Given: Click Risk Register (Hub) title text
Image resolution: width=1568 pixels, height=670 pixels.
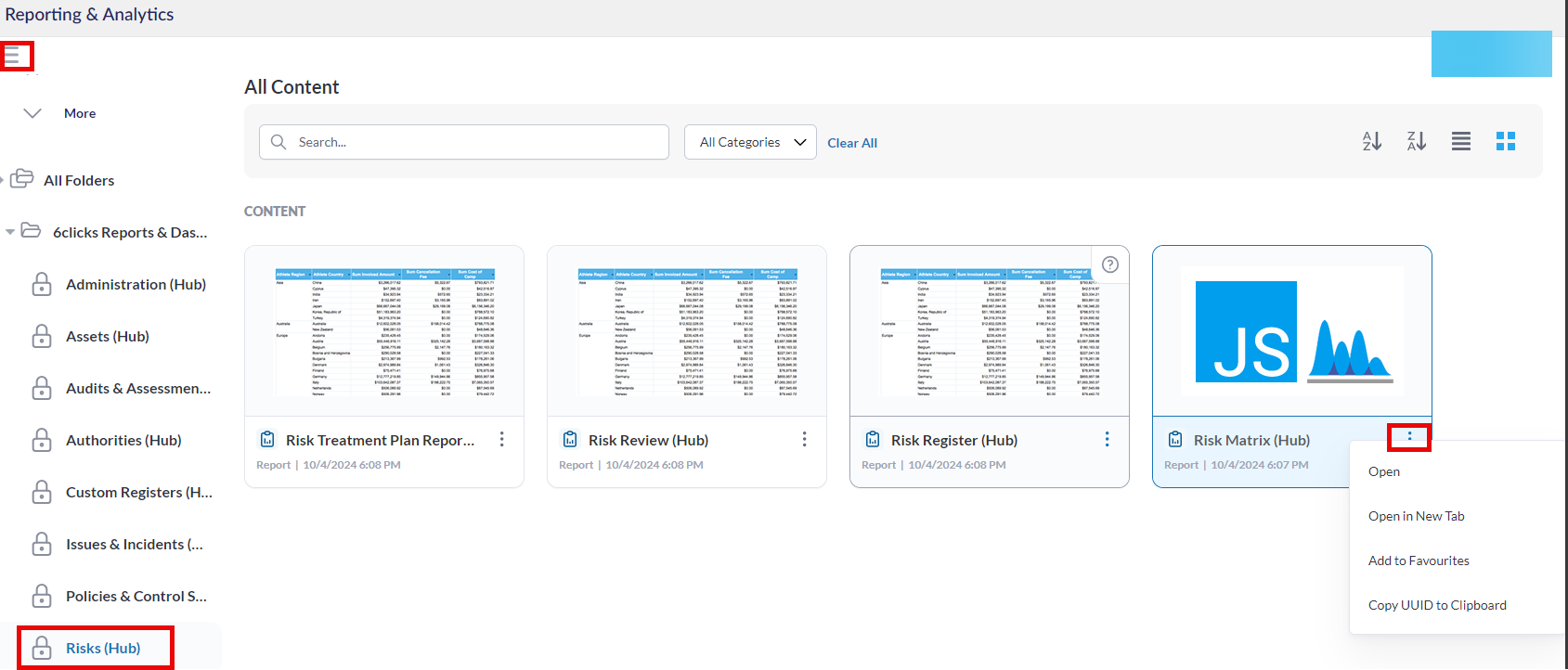Looking at the screenshot, I should pyautogui.click(x=954, y=440).
